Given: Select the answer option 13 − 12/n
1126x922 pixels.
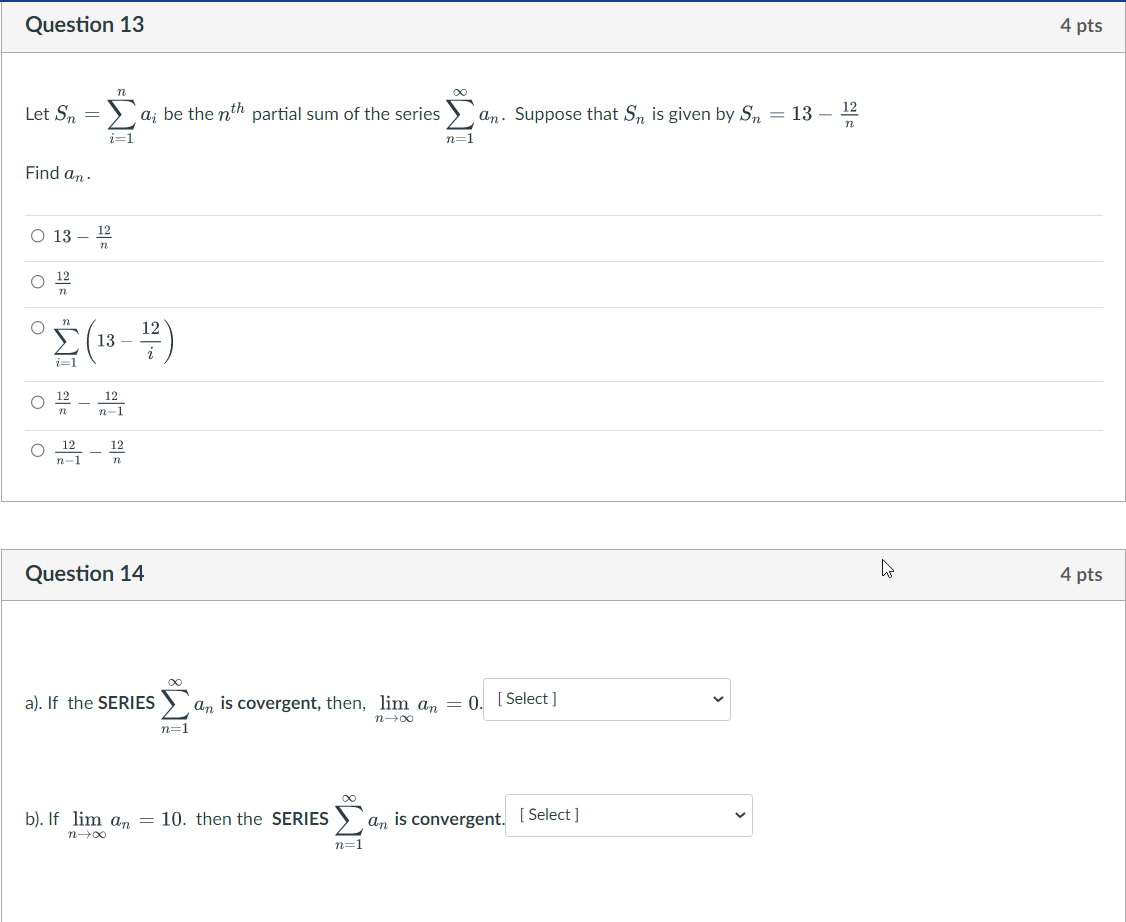Looking at the screenshot, I should pyautogui.click(x=37, y=235).
